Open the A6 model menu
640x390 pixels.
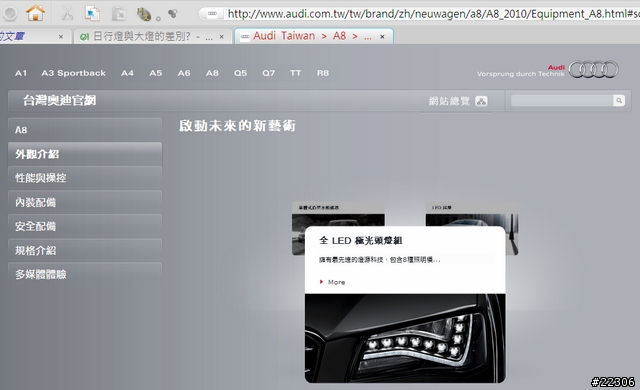pos(184,73)
